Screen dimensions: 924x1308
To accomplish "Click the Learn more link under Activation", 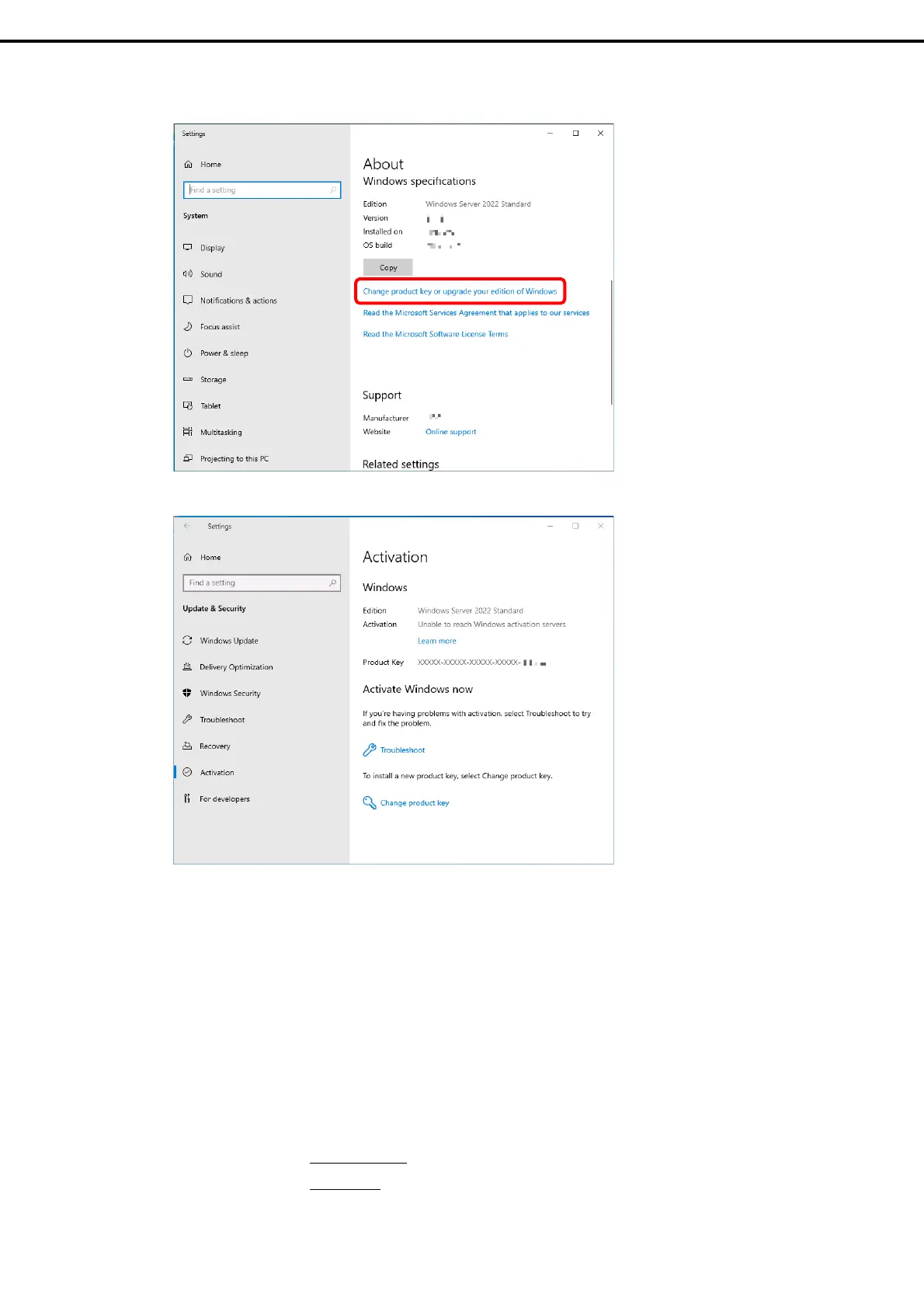I will 437,641.
